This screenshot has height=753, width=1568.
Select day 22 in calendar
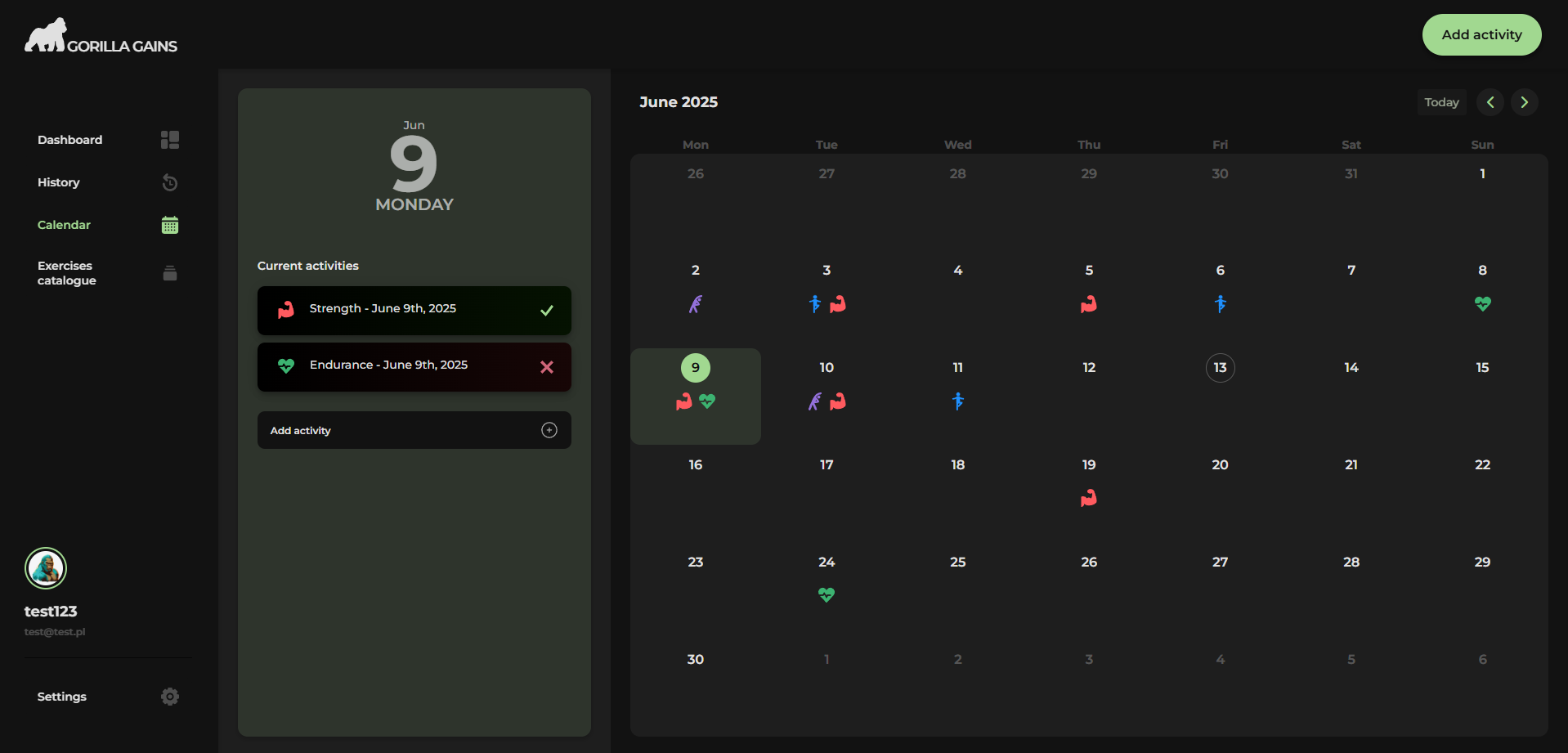[1482, 465]
